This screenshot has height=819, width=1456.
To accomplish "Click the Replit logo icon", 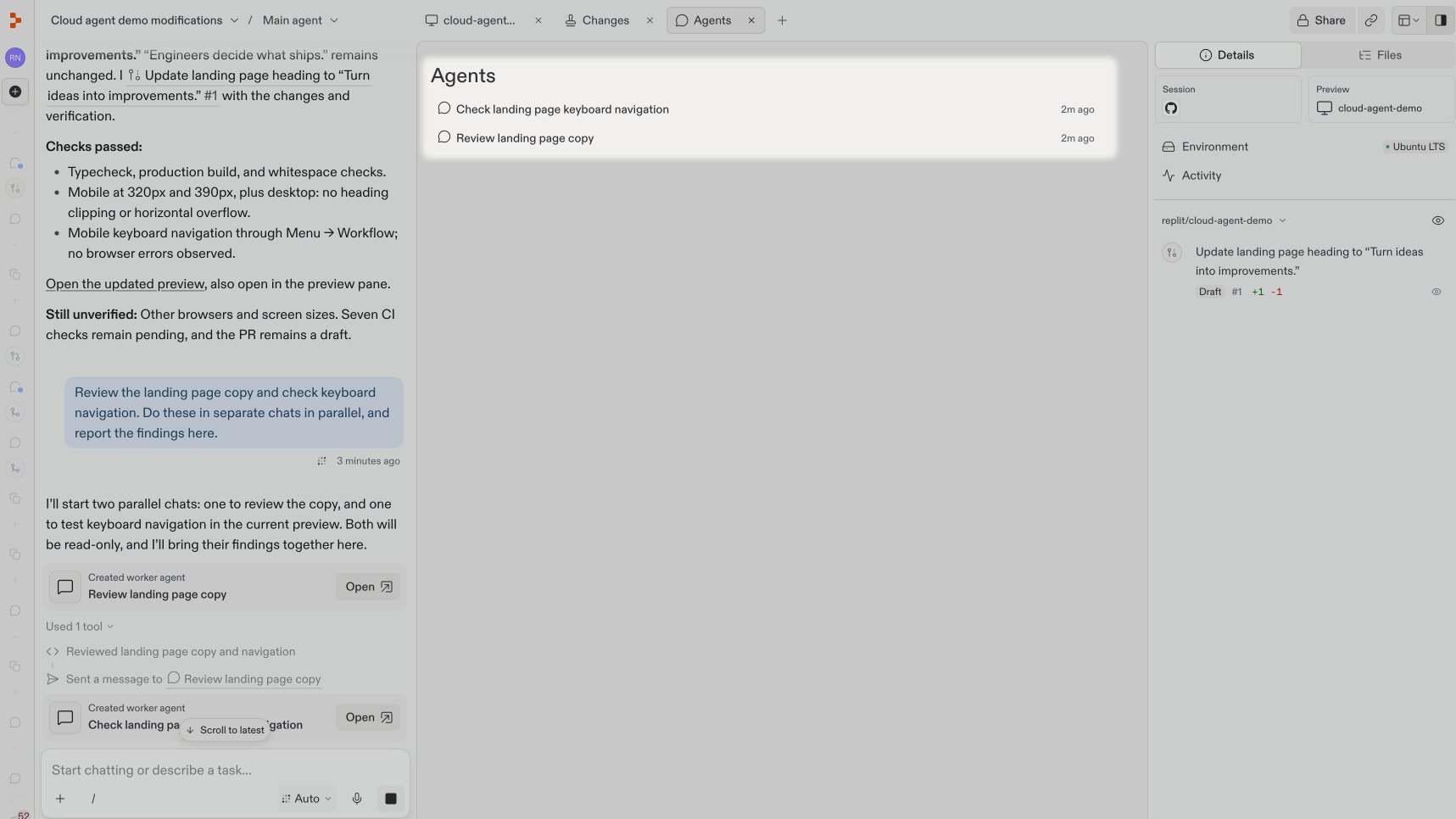I will tap(15, 20).
